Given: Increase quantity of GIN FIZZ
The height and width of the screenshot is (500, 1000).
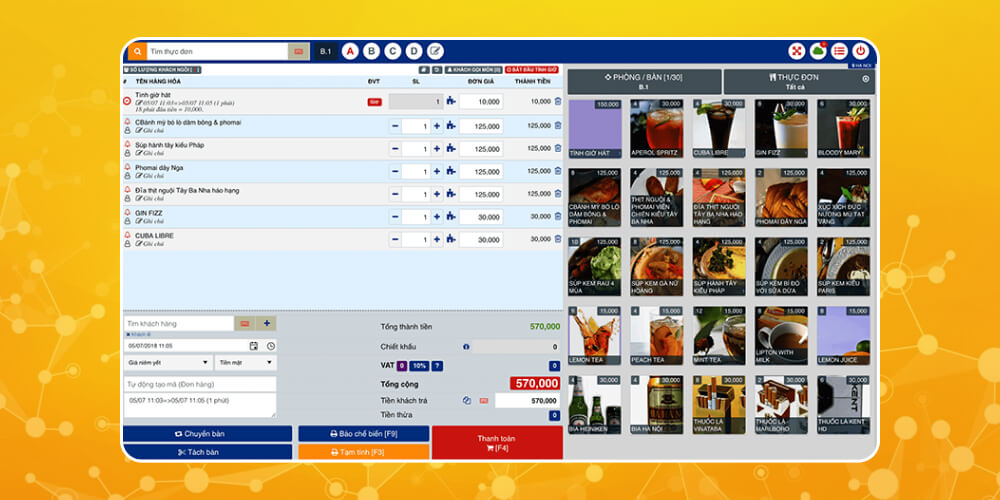Looking at the screenshot, I should (437, 217).
